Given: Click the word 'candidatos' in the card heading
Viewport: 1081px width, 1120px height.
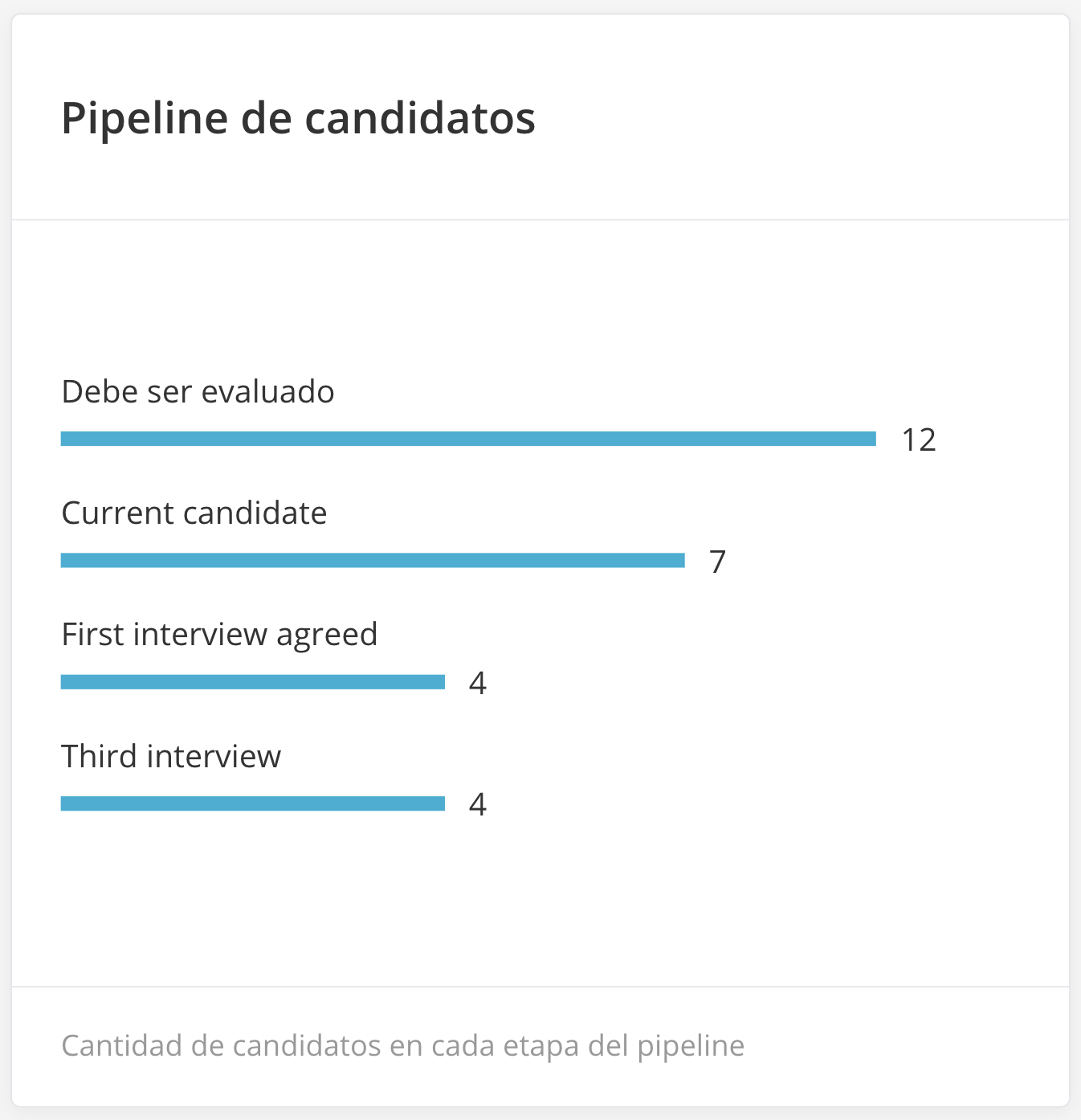Looking at the screenshot, I should coord(419,119).
